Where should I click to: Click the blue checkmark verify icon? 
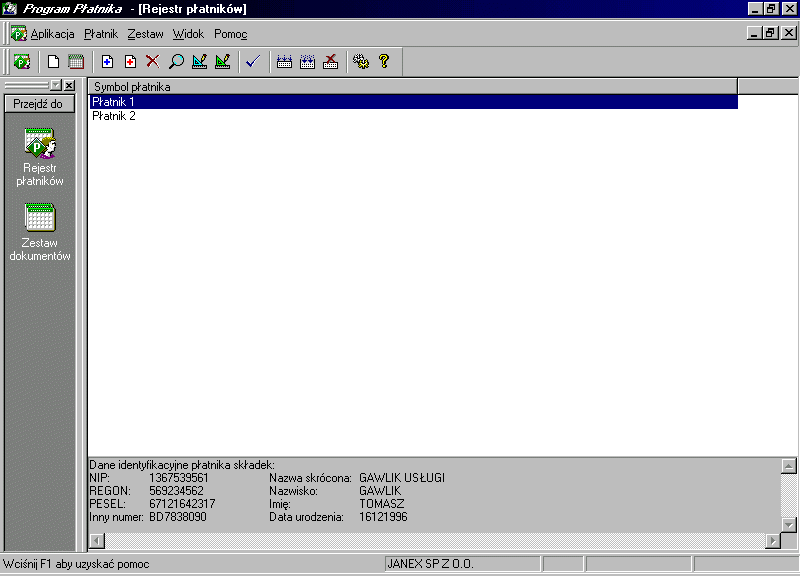point(253,62)
